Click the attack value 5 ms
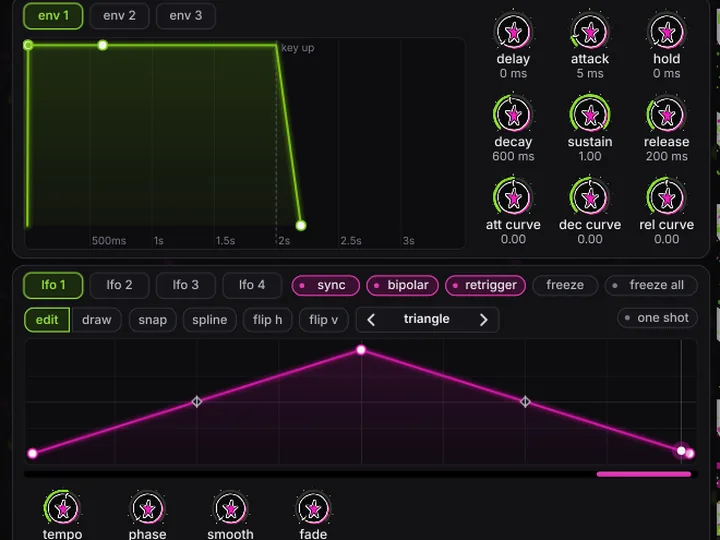The width and height of the screenshot is (720, 540). pos(590,73)
